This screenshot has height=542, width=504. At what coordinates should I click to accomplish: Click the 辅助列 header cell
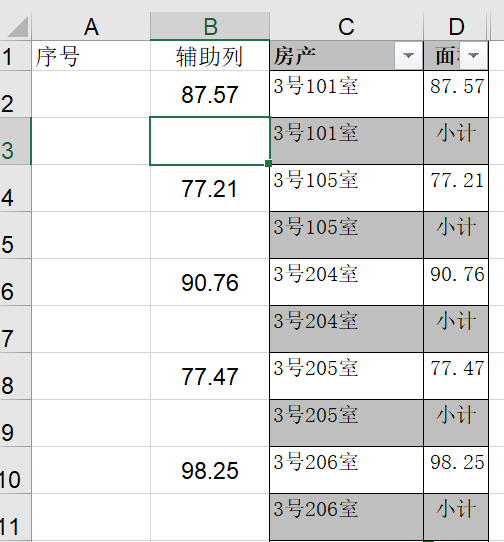point(210,56)
